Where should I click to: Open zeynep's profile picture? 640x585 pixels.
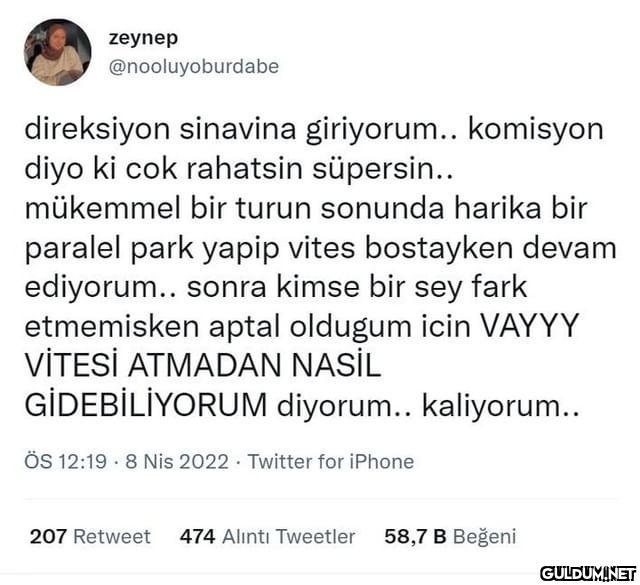58,52
